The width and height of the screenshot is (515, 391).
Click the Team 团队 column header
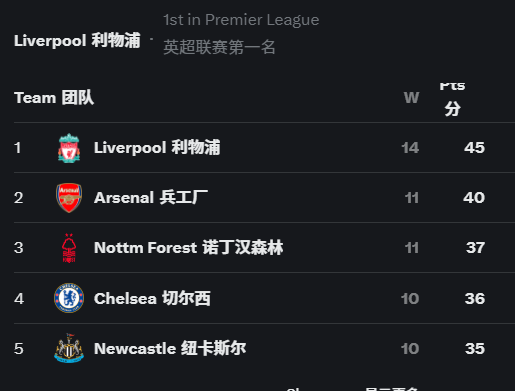[x=54, y=98]
